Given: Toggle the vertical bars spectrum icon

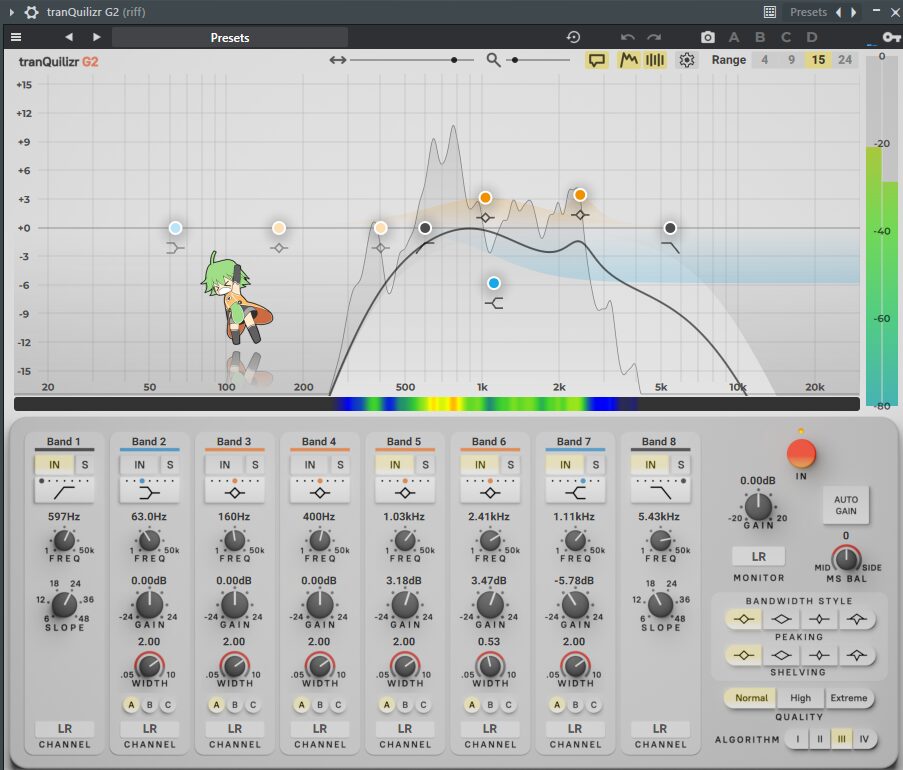Looking at the screenshot, I should (x=655, y=60).
